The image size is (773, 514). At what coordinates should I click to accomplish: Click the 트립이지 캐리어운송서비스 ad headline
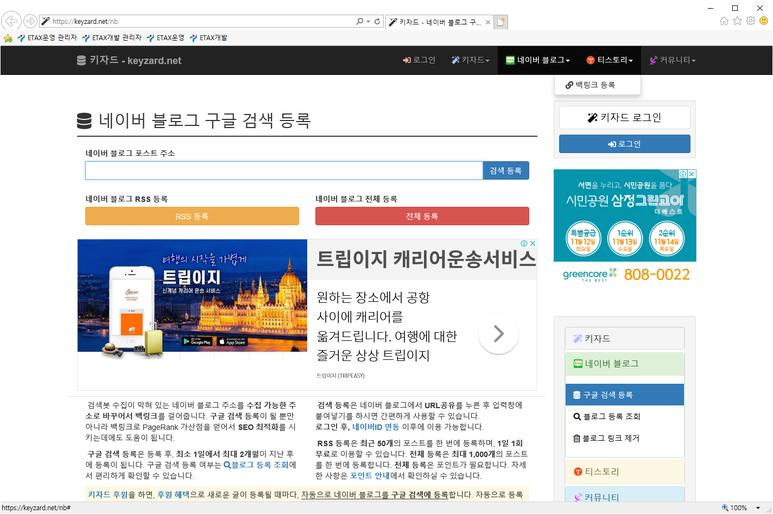[426, 259]
